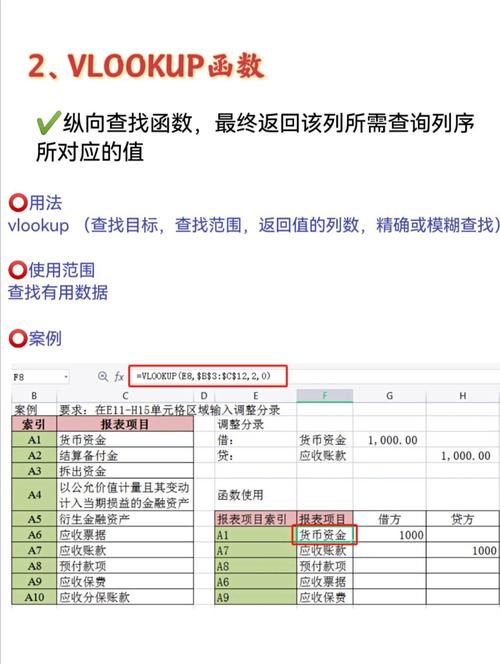Select the 借： cell

click(256, 440)
